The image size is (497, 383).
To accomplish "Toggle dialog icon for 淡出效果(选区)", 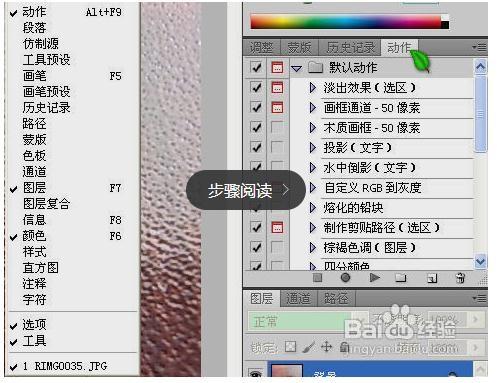I will pos(277,88).
